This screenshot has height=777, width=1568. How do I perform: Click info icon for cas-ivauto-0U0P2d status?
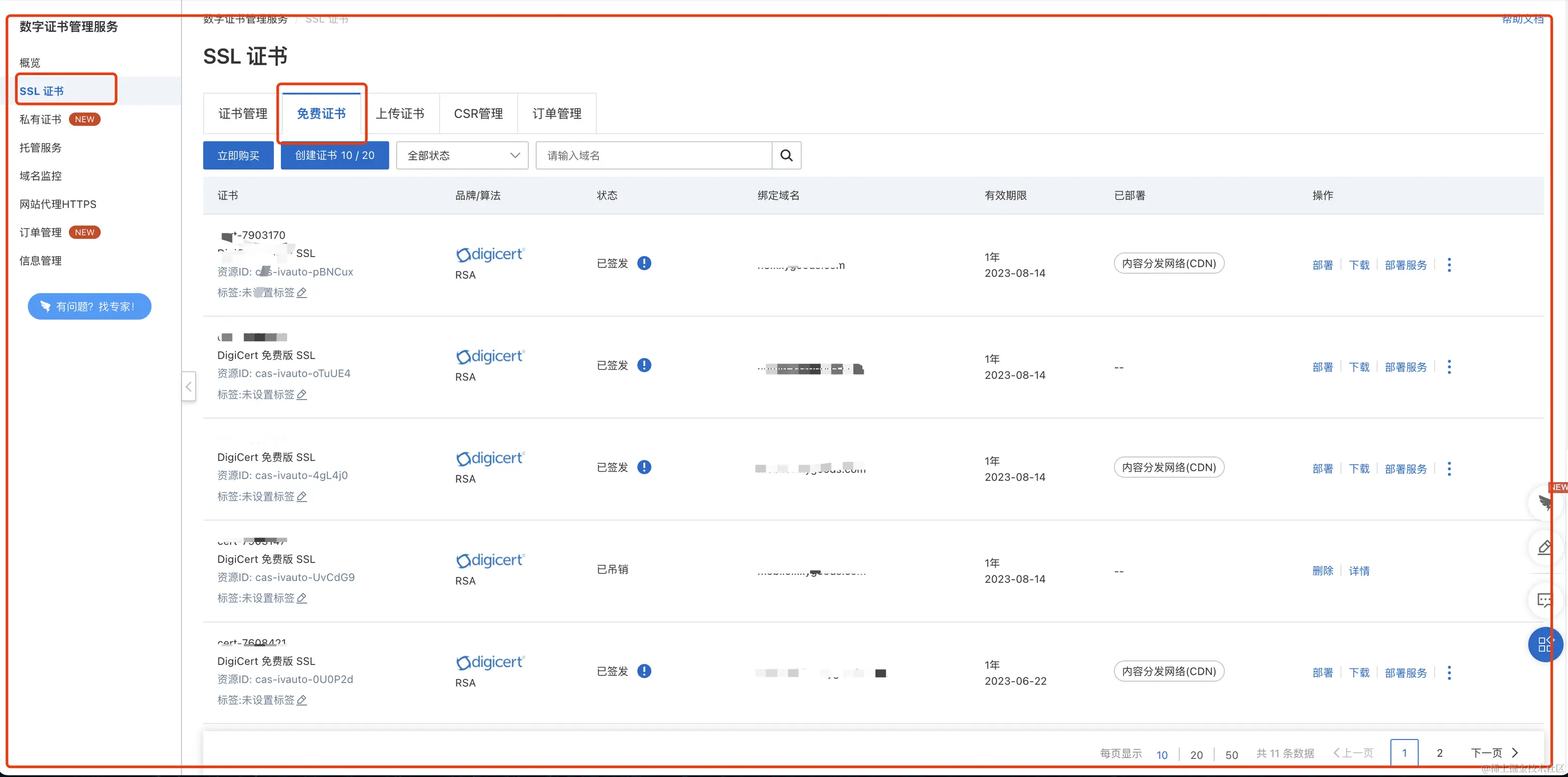point(644,671)
